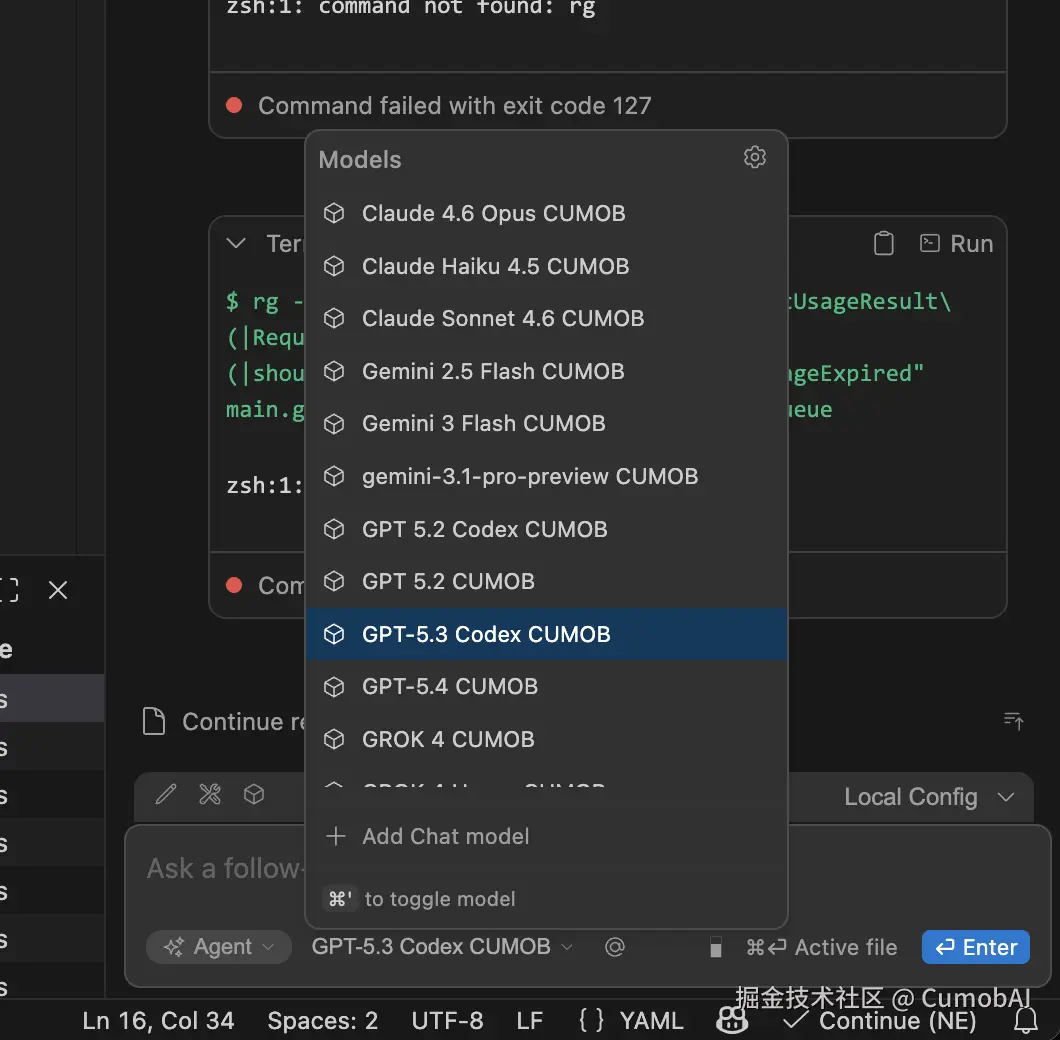The width and height of the screenshot is (1060, 1040).
Task: Click the @ context mention icon
Action: pos(615,947)
